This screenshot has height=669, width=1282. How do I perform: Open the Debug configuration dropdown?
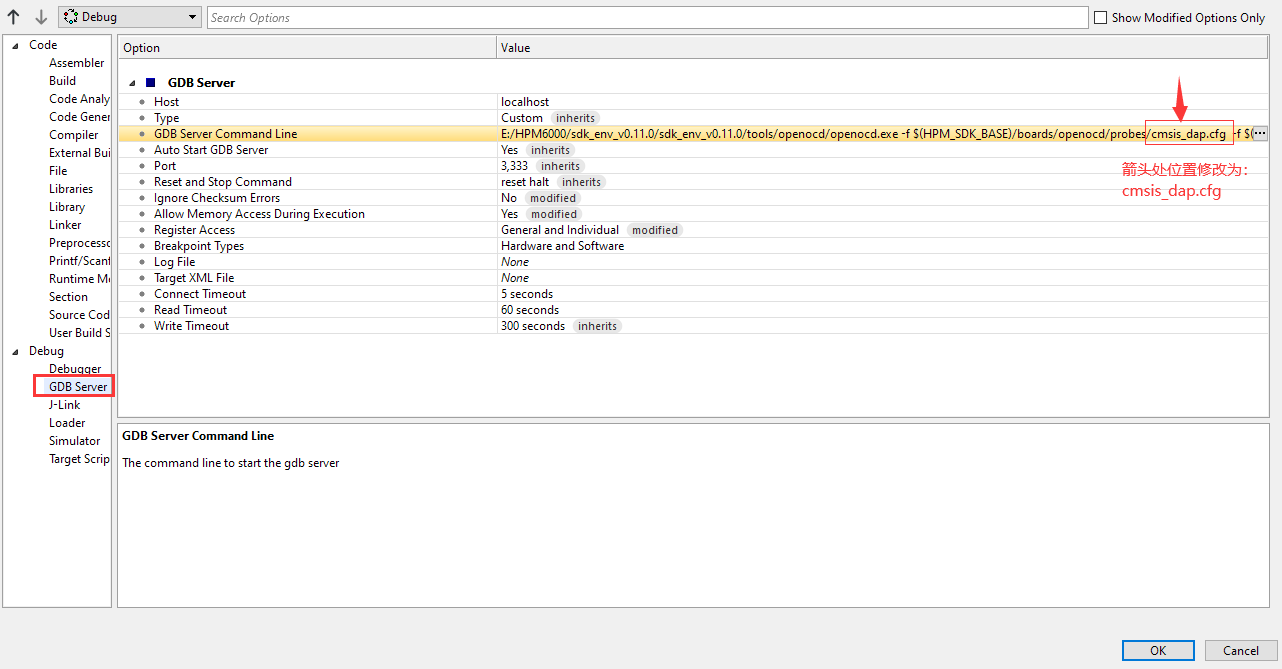pyautogui.click(x=130, y=17)
